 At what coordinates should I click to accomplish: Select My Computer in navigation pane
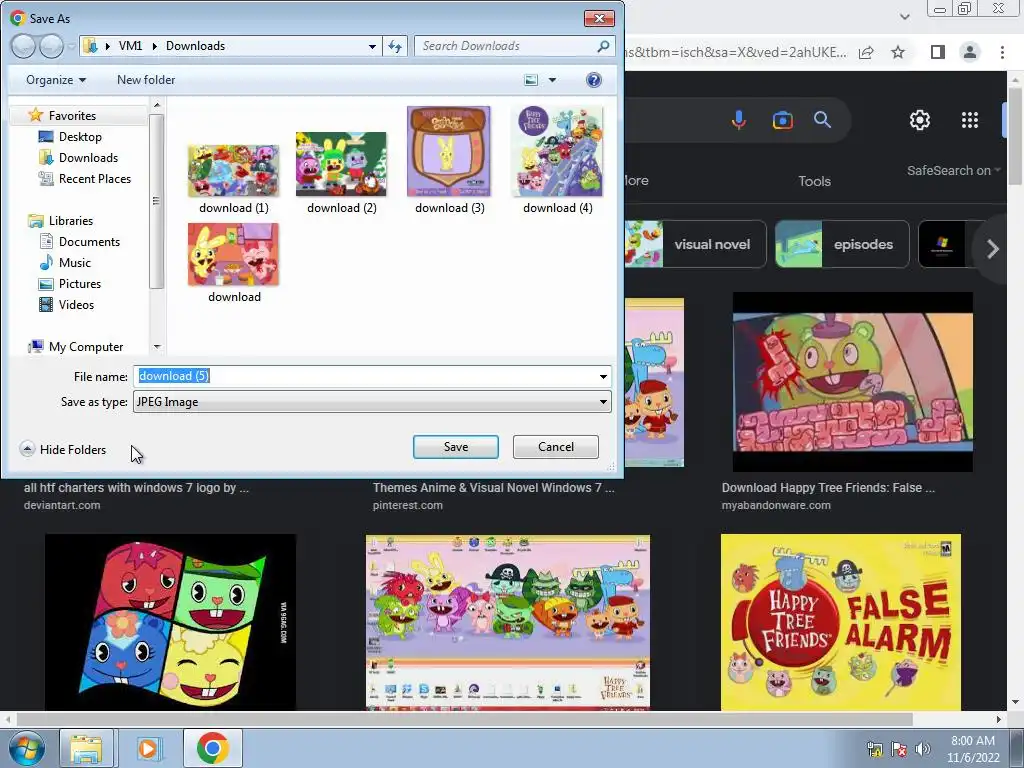click(x=86, y=347)
